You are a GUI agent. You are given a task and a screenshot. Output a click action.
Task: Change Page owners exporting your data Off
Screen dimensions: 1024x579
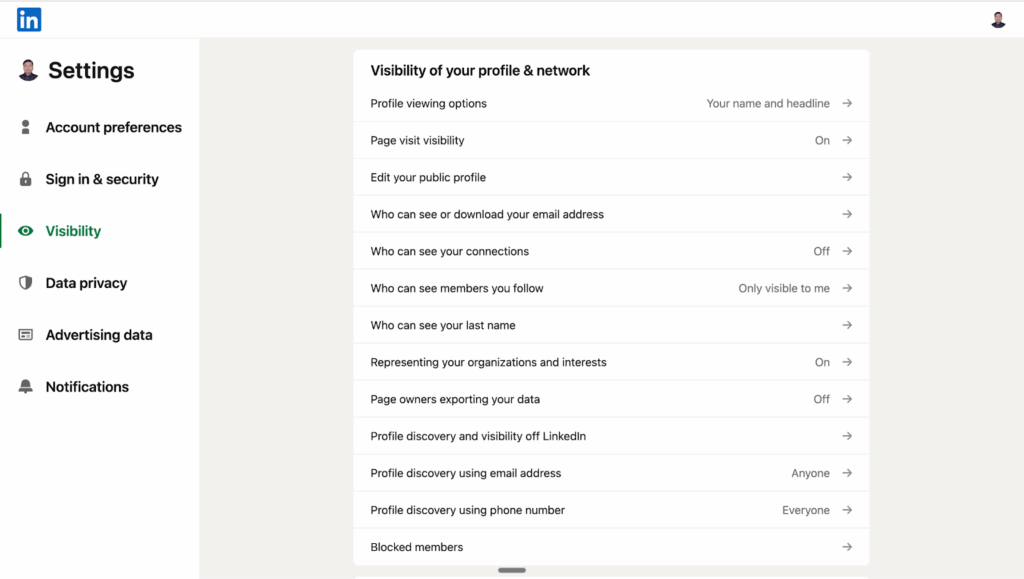821,400
